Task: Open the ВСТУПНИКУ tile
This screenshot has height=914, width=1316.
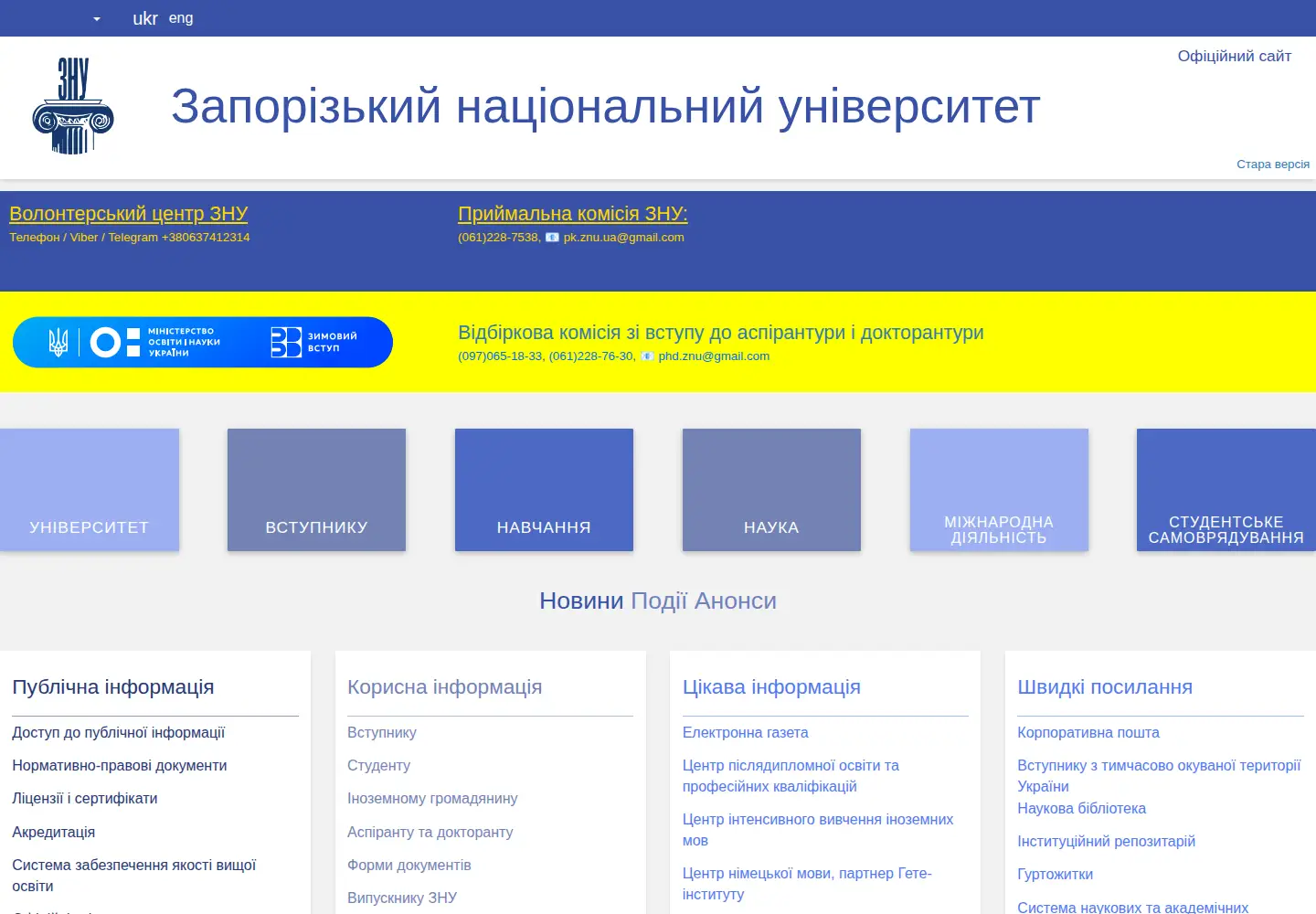Action: click(x=316, y=490)
